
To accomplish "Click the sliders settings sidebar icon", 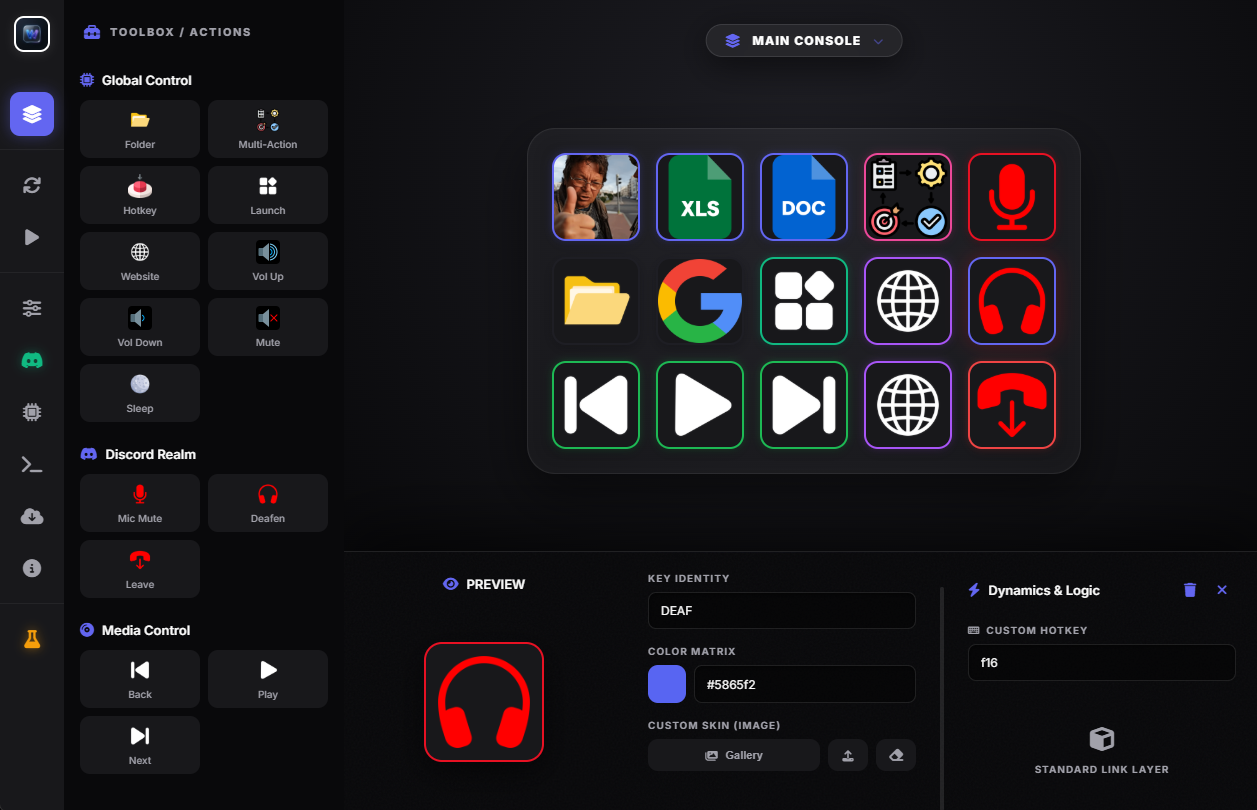I will 32,308.
